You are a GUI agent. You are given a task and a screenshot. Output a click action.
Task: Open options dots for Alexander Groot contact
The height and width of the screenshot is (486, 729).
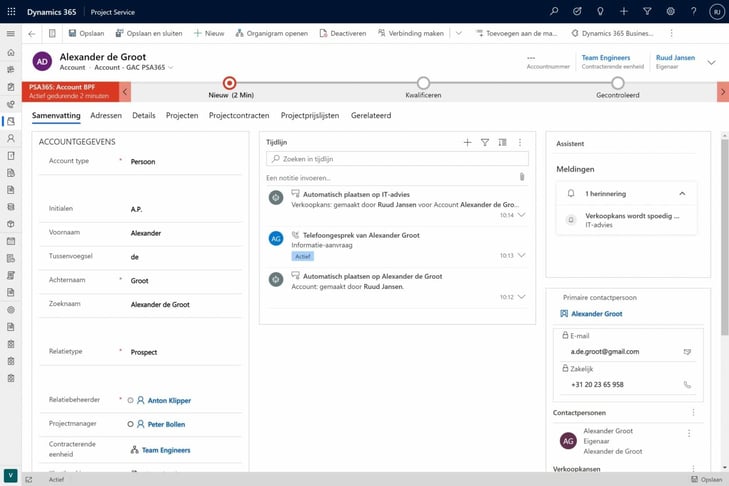[689, 433]
